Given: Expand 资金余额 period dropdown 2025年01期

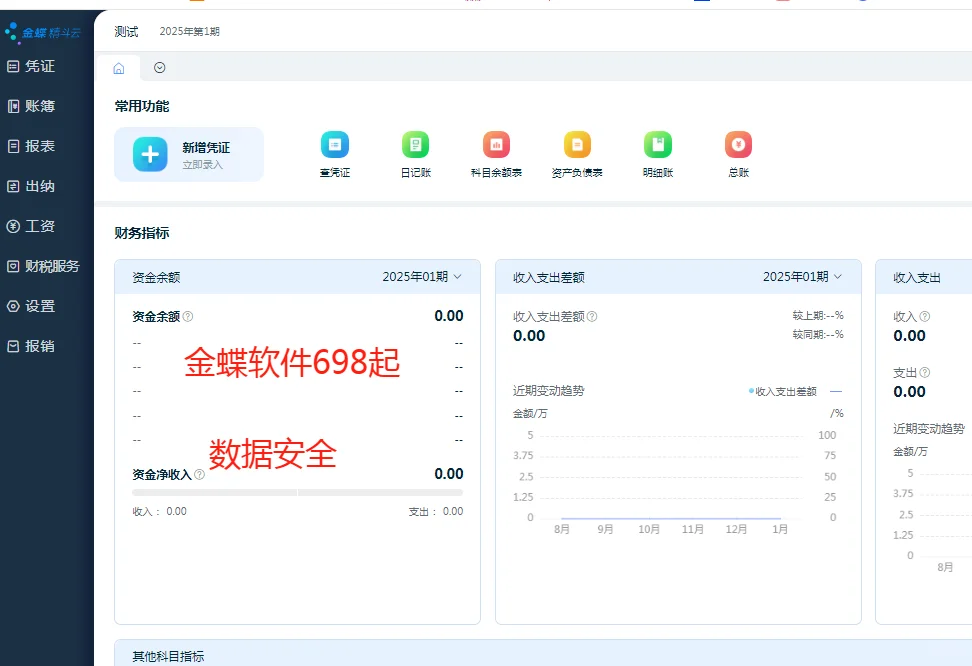Looking at the screenshot, I should [422, 277].
